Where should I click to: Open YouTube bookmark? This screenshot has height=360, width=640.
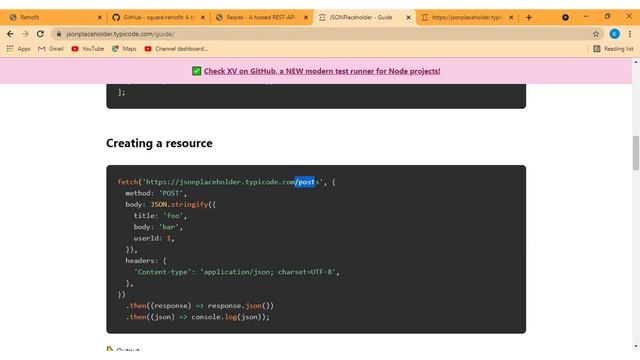pyautogui.click(x=87, y=49)
